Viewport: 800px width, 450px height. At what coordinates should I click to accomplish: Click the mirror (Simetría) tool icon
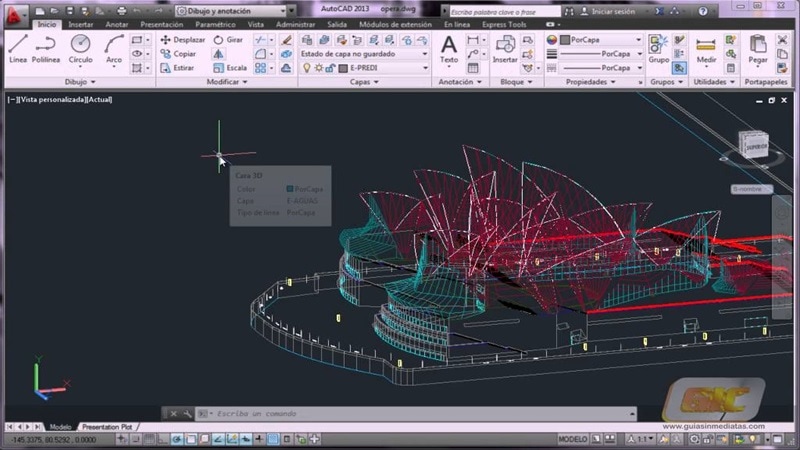(x=218, y=54)
